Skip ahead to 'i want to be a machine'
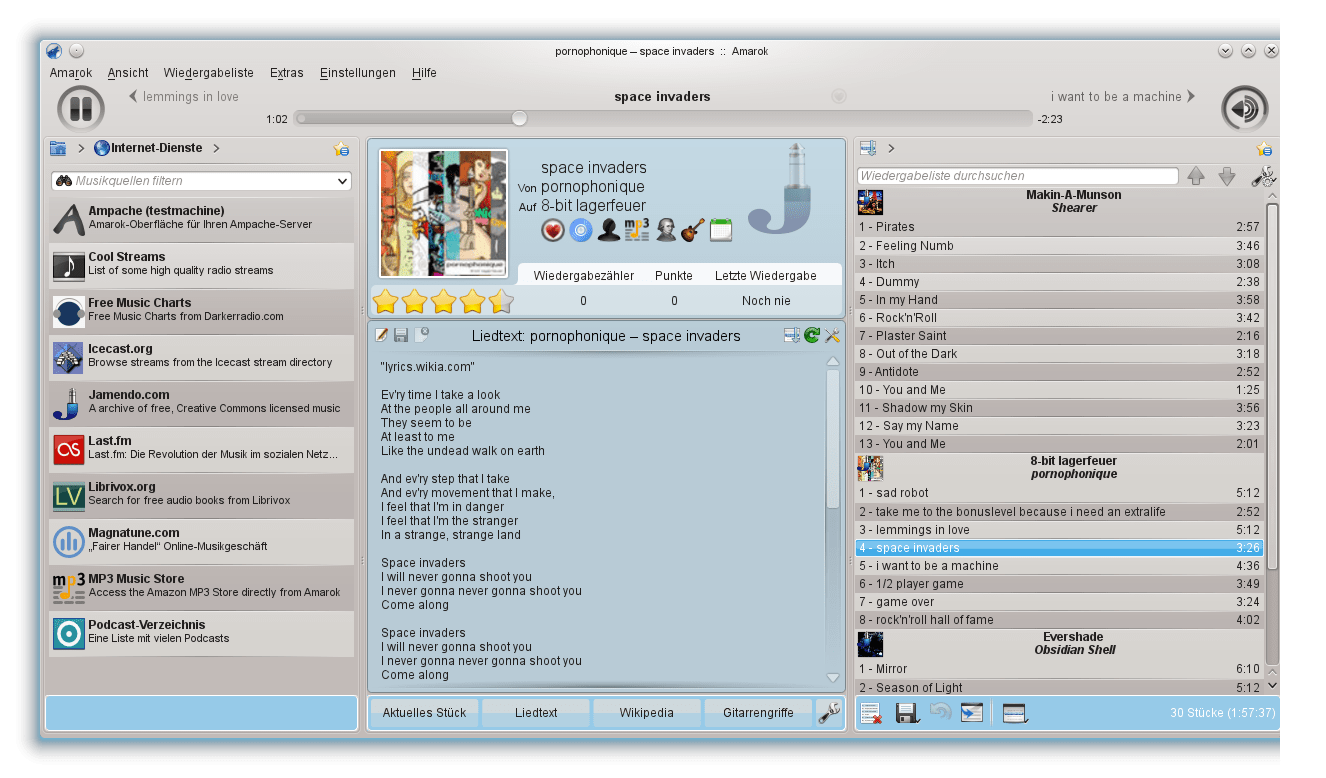The height and width of the screenshot is (778, 1326). click(x=1123, y=97)
